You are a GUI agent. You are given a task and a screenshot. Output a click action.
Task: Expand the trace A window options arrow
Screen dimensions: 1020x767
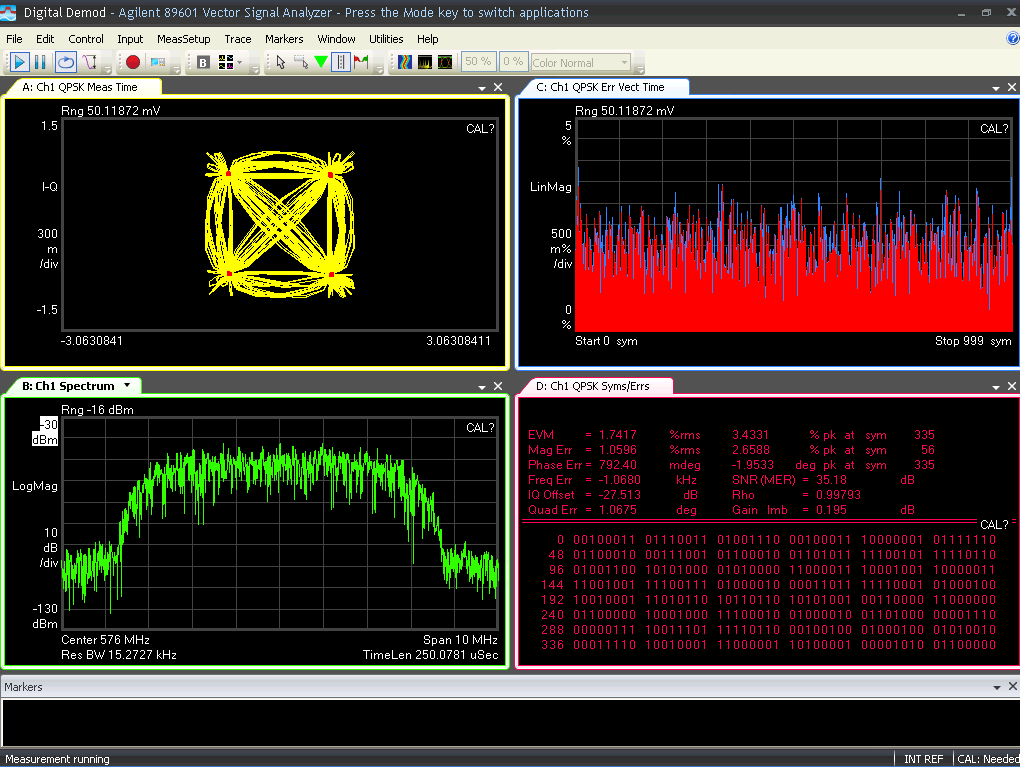[x=482, y=88]
